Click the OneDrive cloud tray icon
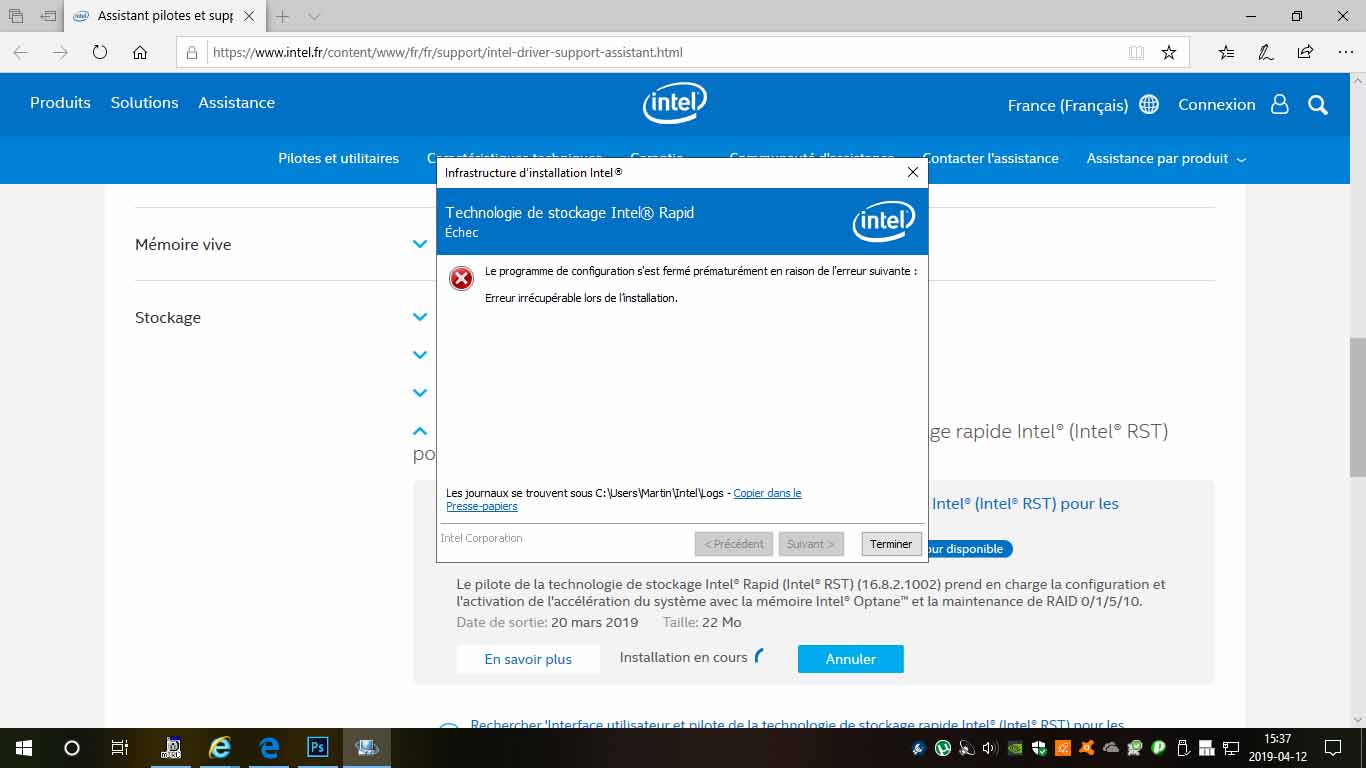1366x768 pixels. [1111, 747]
